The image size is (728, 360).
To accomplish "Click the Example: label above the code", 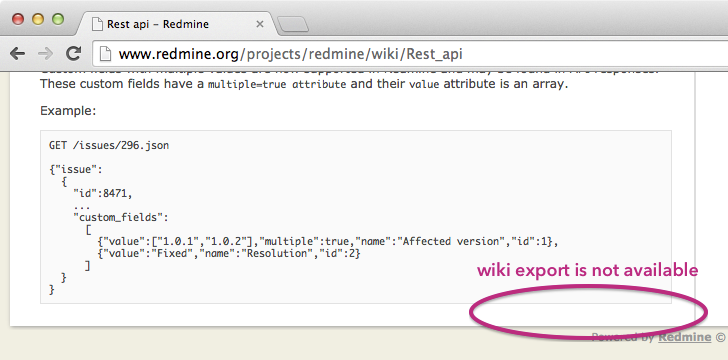I will pos(68,111).
